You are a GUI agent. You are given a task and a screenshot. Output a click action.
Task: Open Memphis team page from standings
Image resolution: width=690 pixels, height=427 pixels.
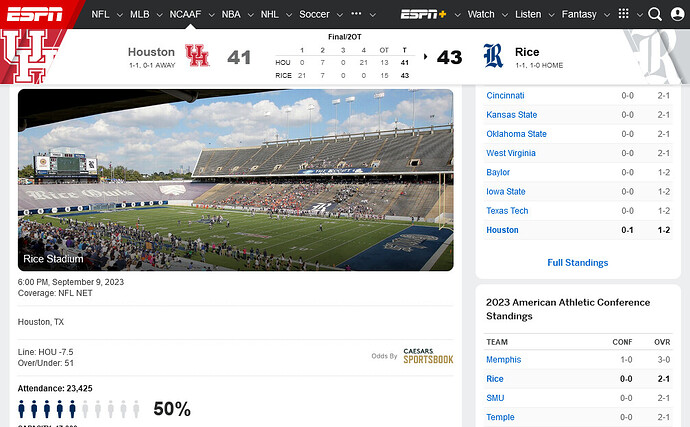[x=503, y=360]
